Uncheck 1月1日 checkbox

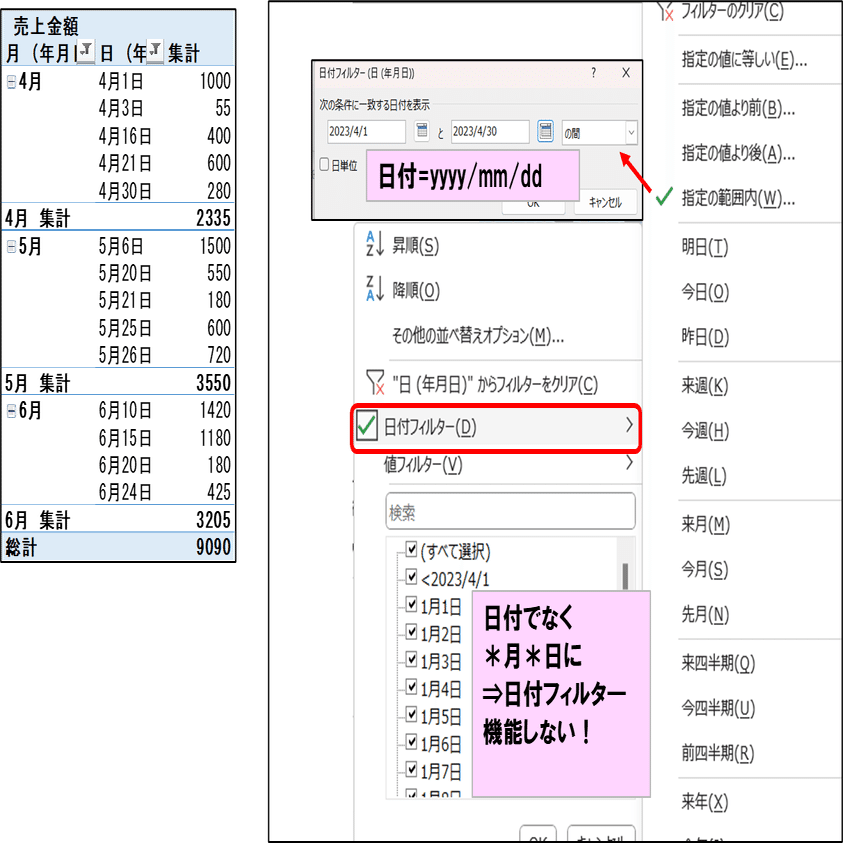click(x=411, y=604)
